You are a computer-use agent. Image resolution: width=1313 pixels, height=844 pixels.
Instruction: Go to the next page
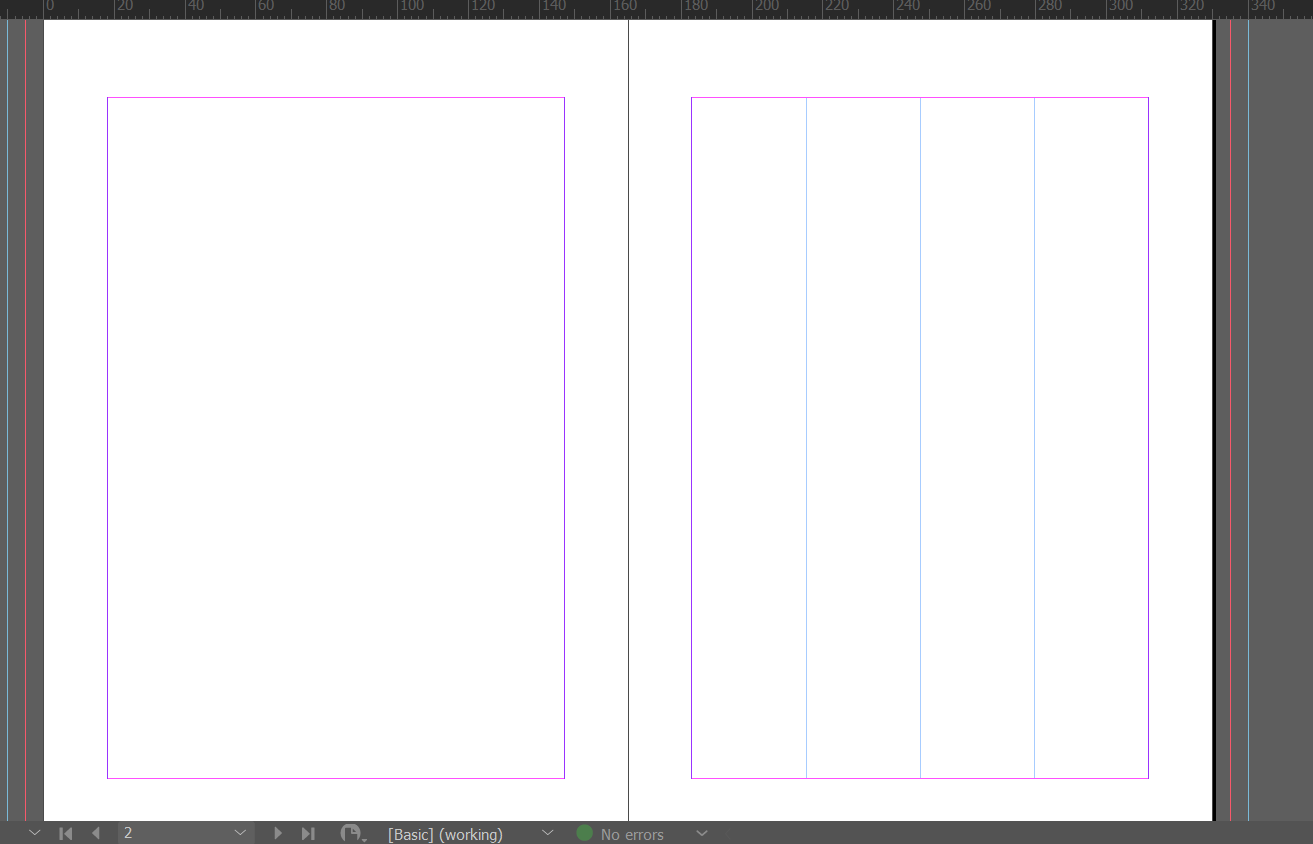pyautogui.click(x=278, y=833)
